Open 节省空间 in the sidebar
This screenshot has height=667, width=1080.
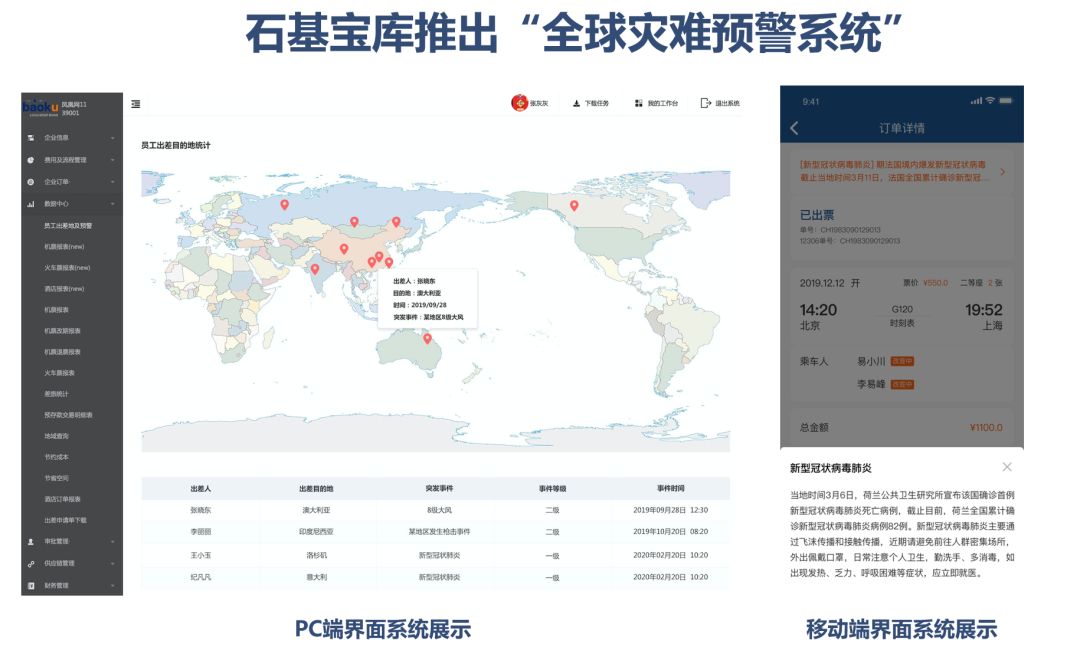[x=56, y=478]
